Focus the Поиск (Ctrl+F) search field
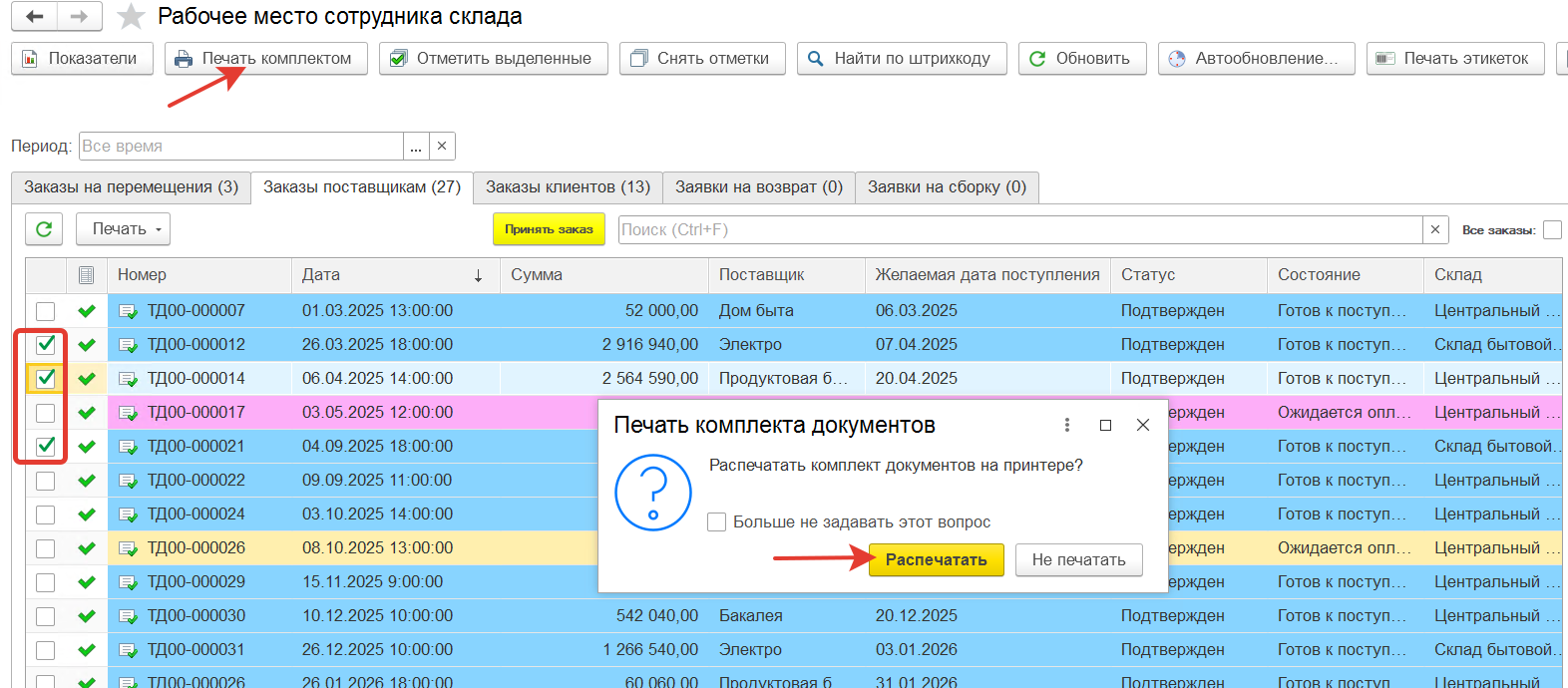This screenshot has height=688, width=1568. pos(1020,230)
